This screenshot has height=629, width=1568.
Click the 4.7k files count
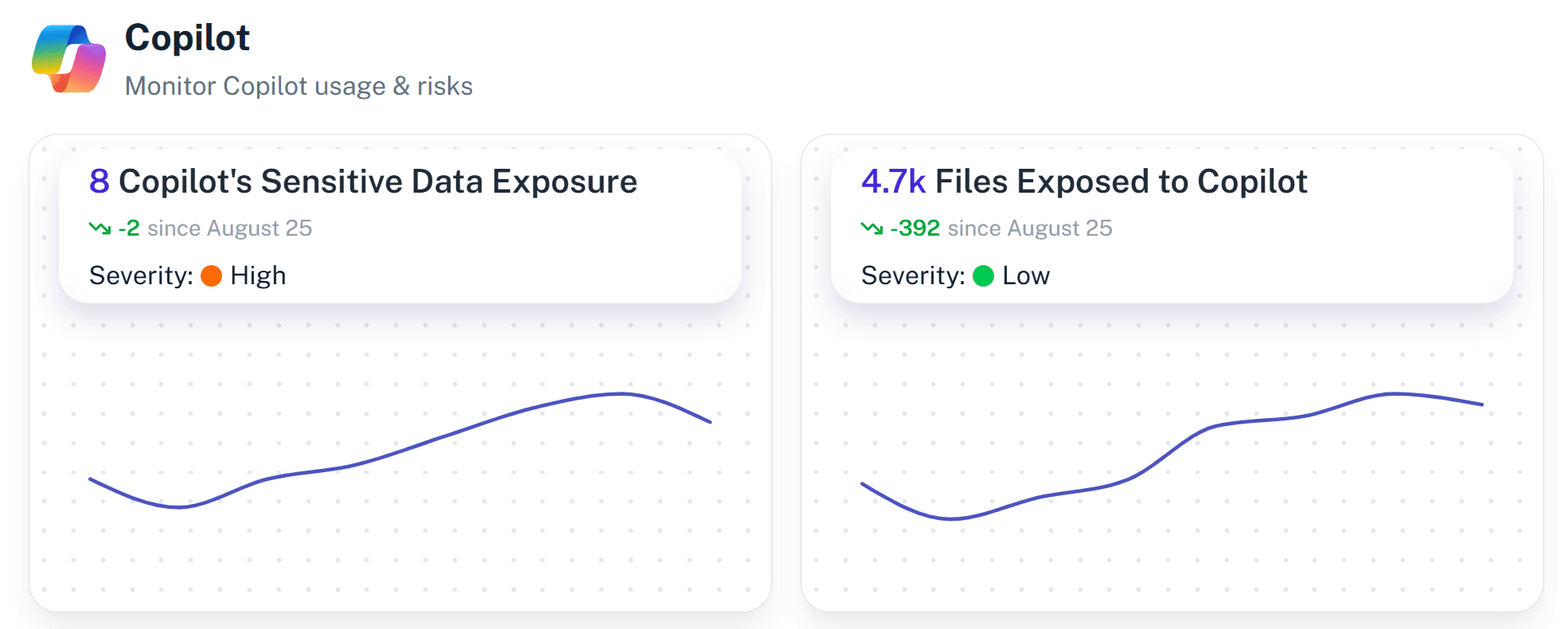[893, 182]
